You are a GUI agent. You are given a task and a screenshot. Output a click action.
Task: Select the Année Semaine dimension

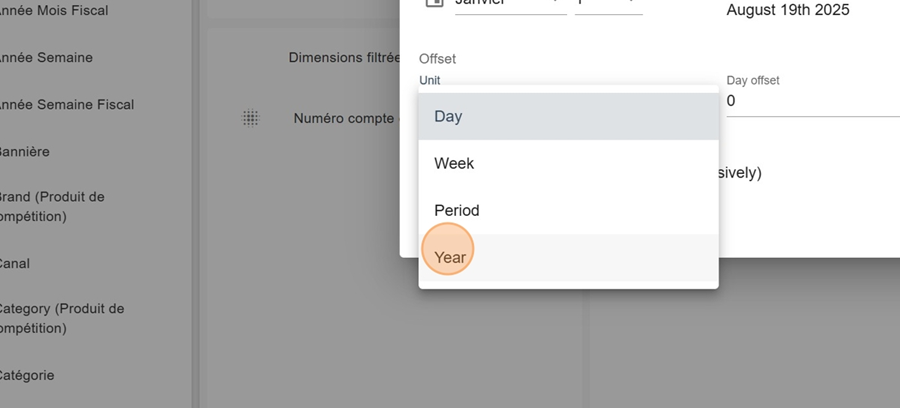45,57
